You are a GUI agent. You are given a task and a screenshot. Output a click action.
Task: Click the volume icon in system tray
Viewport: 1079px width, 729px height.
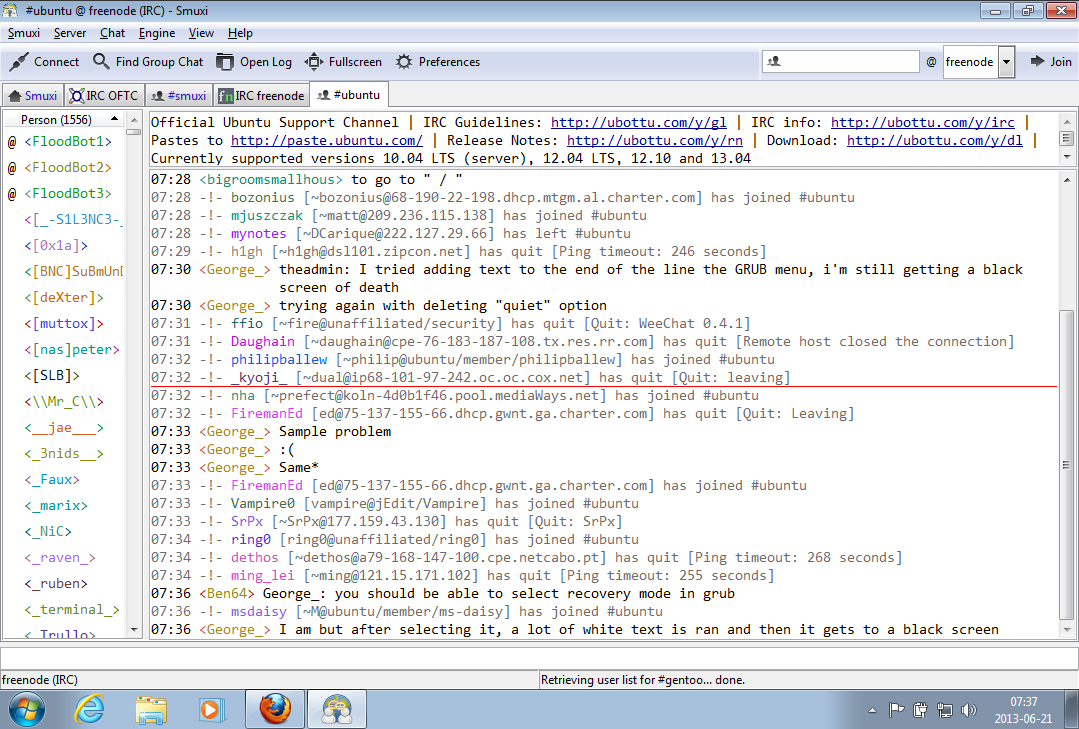967,710
